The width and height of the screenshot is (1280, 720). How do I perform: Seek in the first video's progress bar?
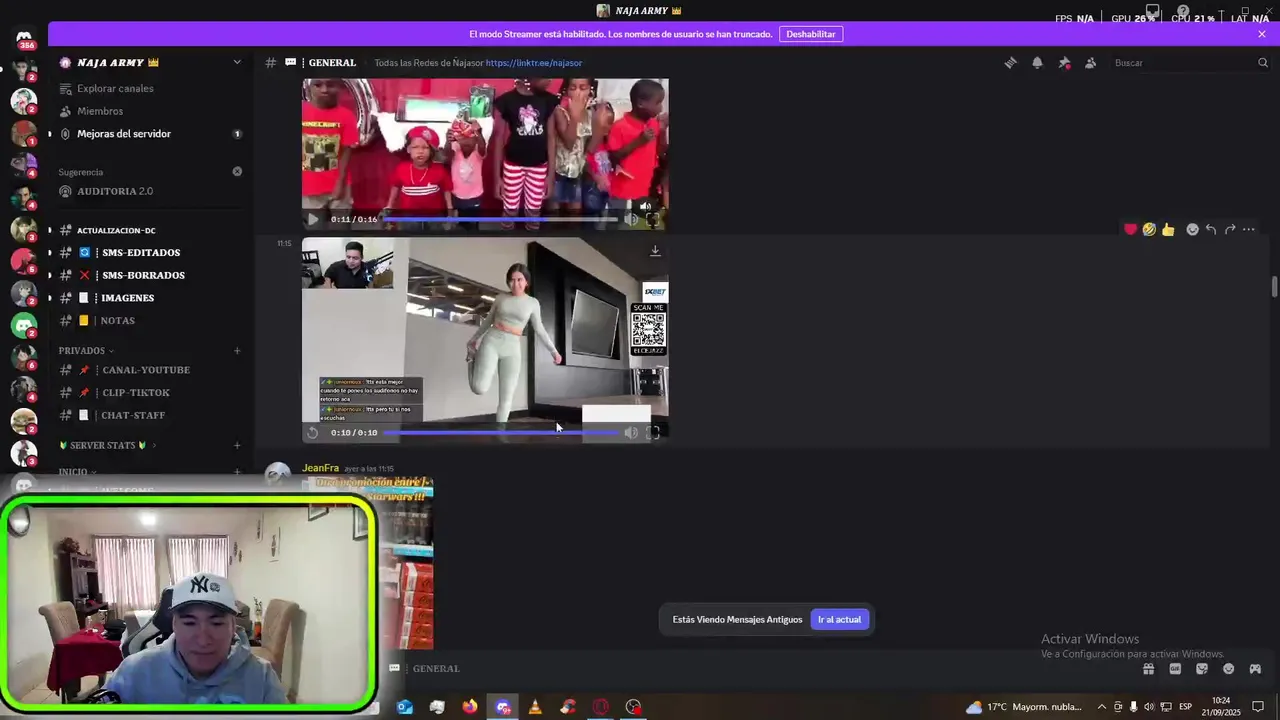tap(500, 219)
